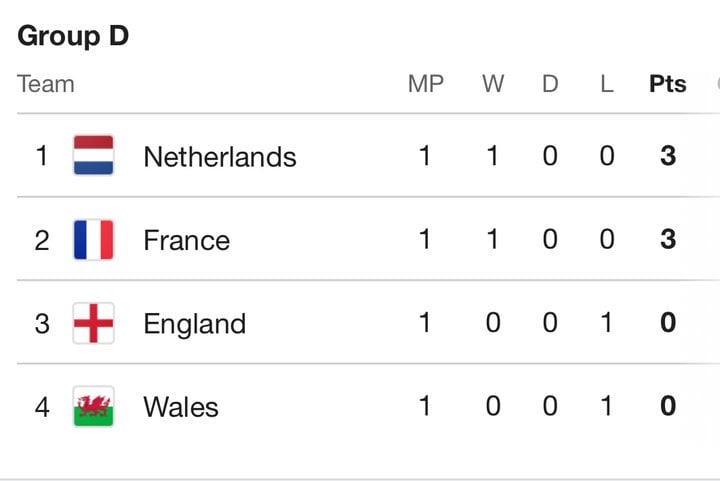Click the MP column header

pyautogui.click(x=426, y=84)
